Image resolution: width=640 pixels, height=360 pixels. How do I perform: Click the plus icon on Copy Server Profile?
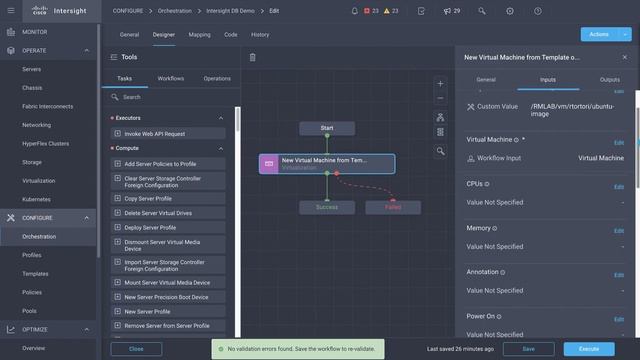pyautogui.click(x=118, y=198)
